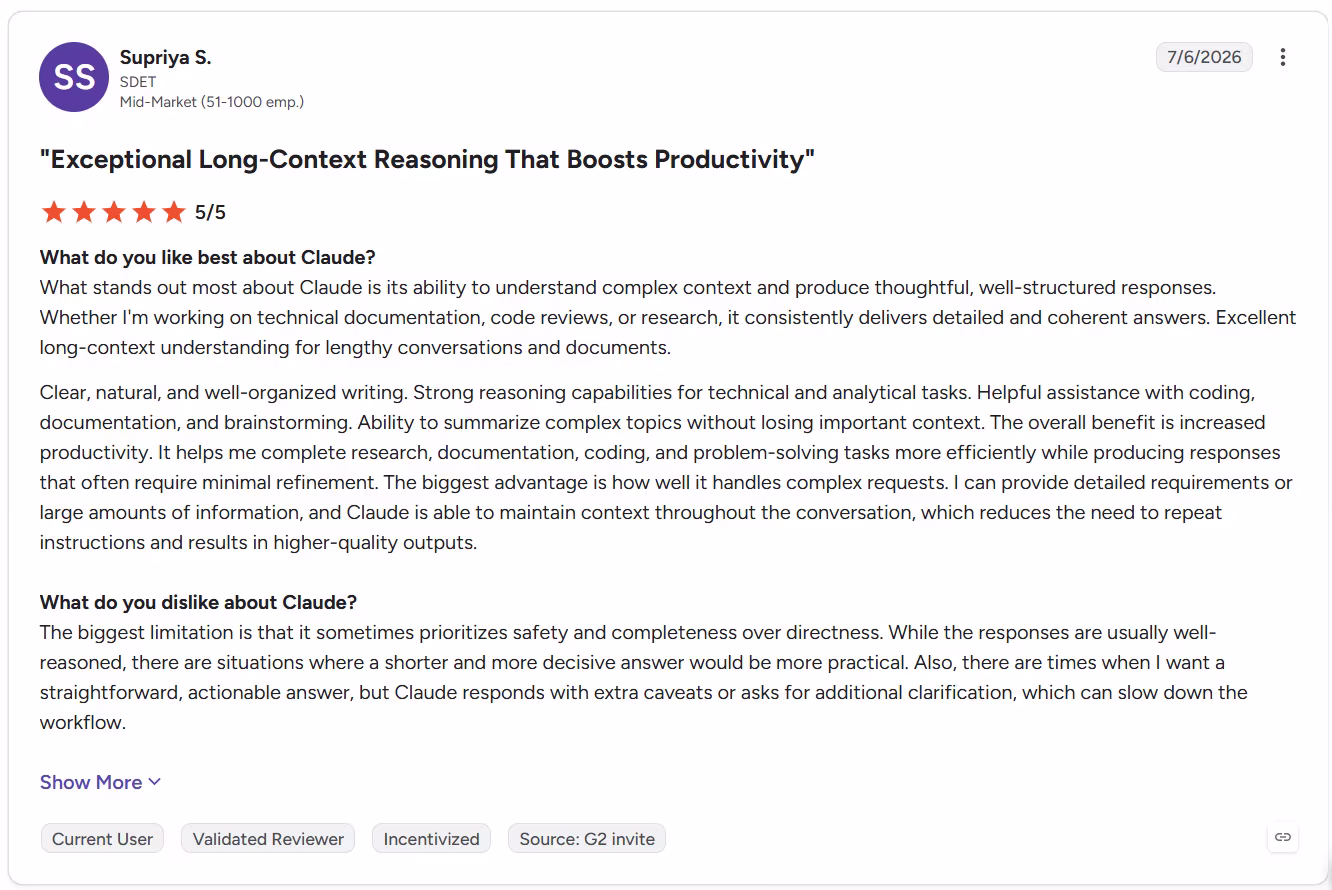Viewport: 1332px width, 890px height.
Task: Open the three-dot options menu
Action: point(1283,57)
